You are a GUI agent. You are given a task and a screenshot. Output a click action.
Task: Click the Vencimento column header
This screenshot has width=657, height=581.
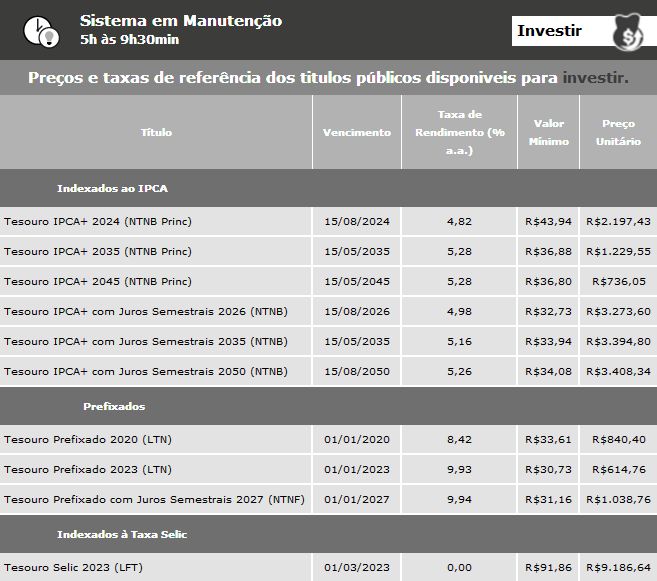[356, 132]
